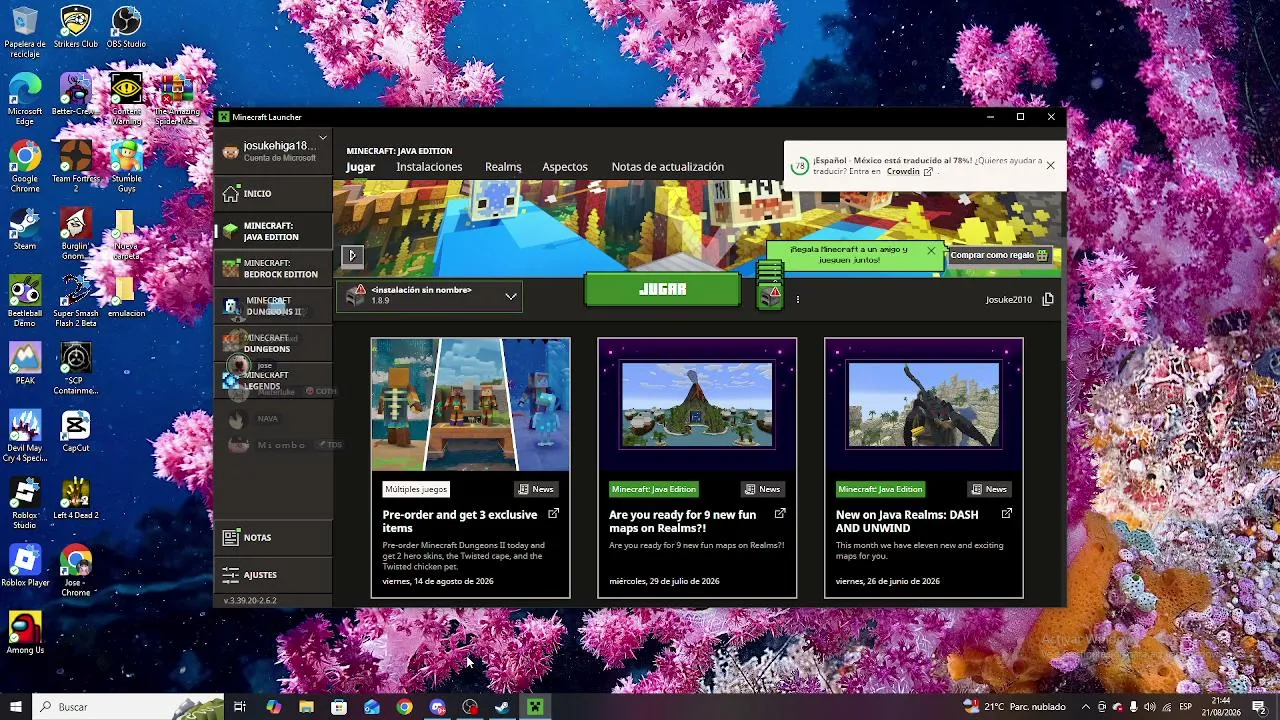Image resolution: width=1280 pixels, height=720 pixels.
Task: Open the three-dot options next to JUGAR
Action: point(798,299)
